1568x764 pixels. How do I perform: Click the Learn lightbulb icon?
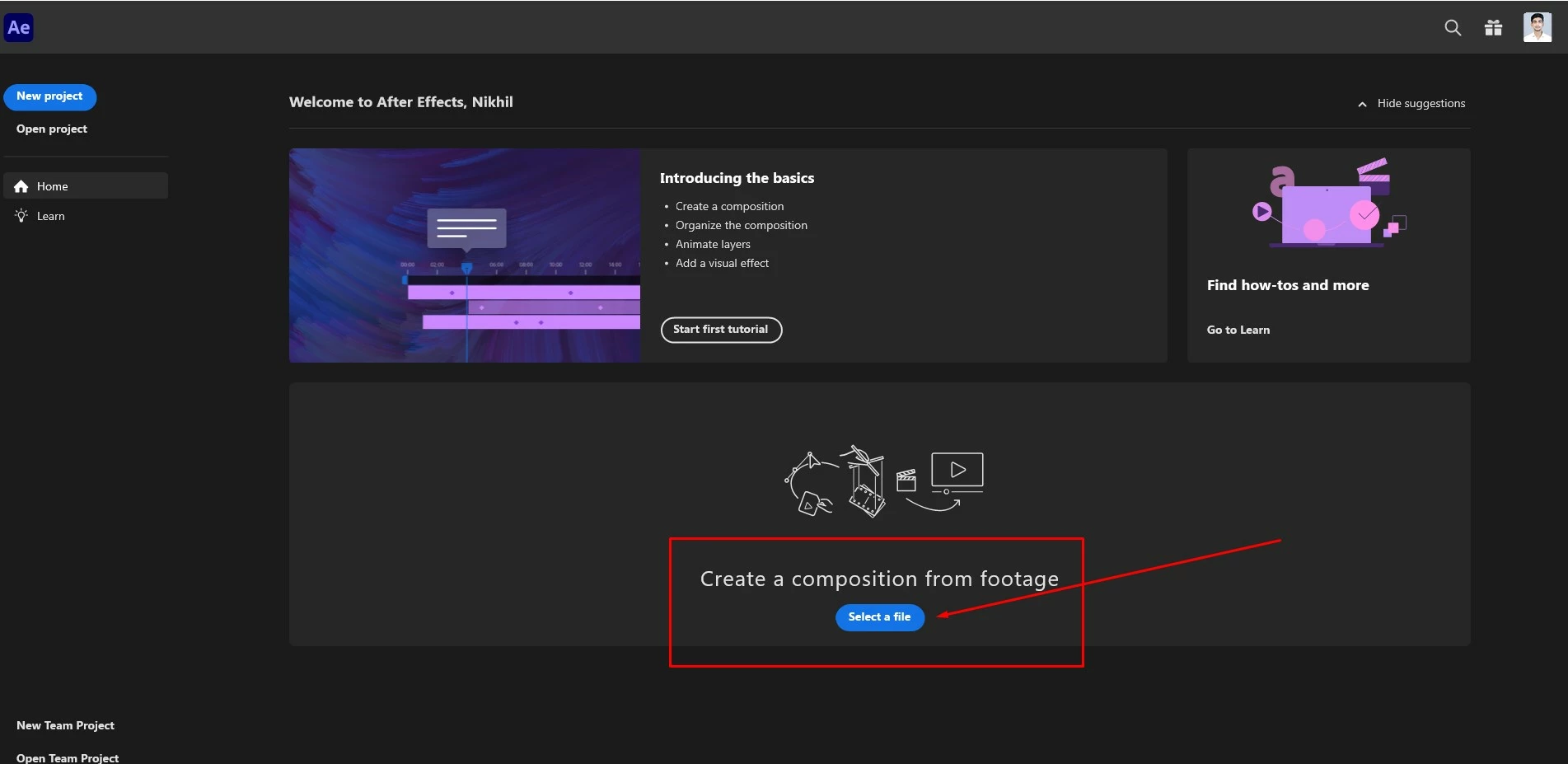pyautogui.click(x=21, y=216)
